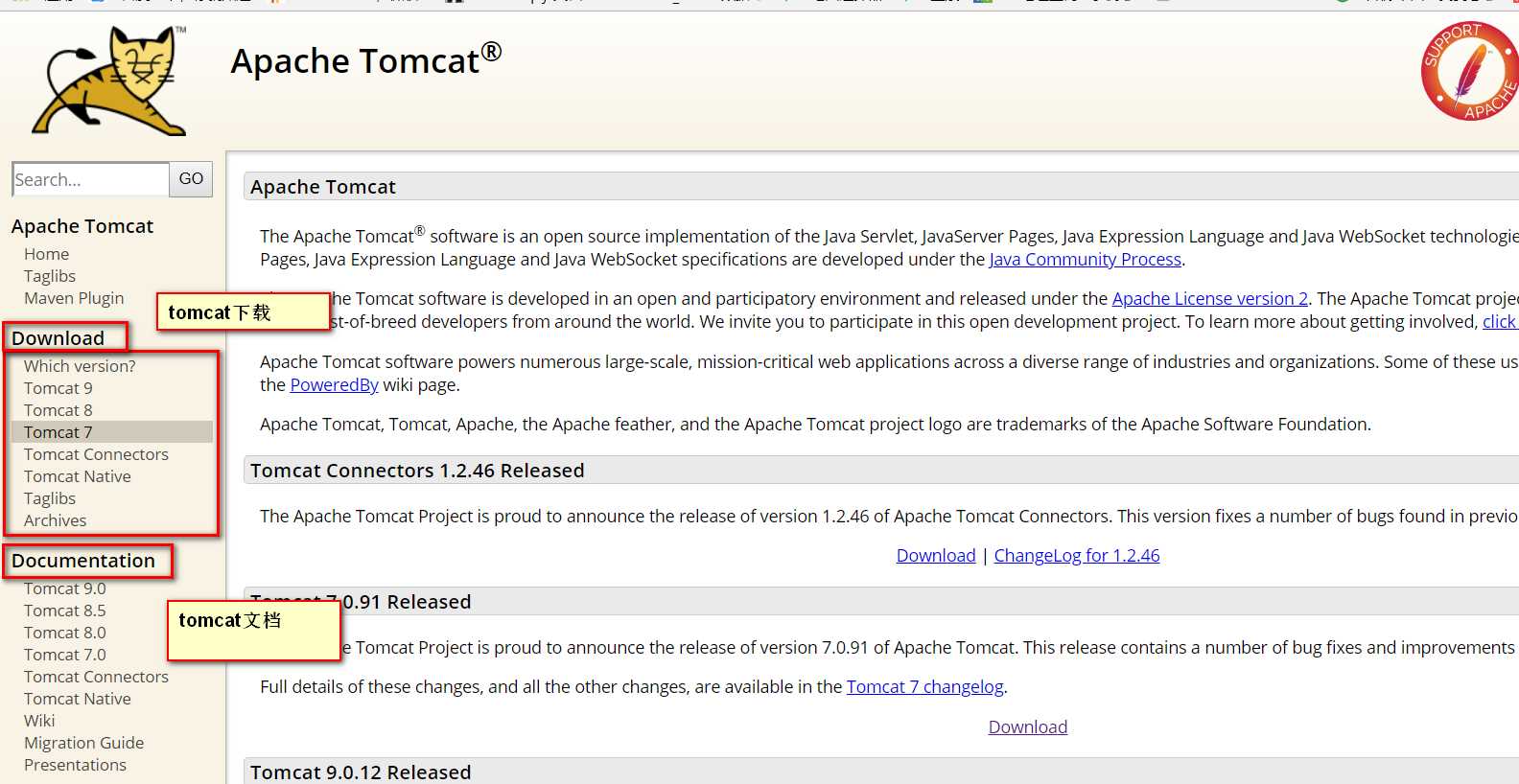The image size is (1519, 784).
Task: Follow the Apache License version 2 link
Action: point(1210,299)
